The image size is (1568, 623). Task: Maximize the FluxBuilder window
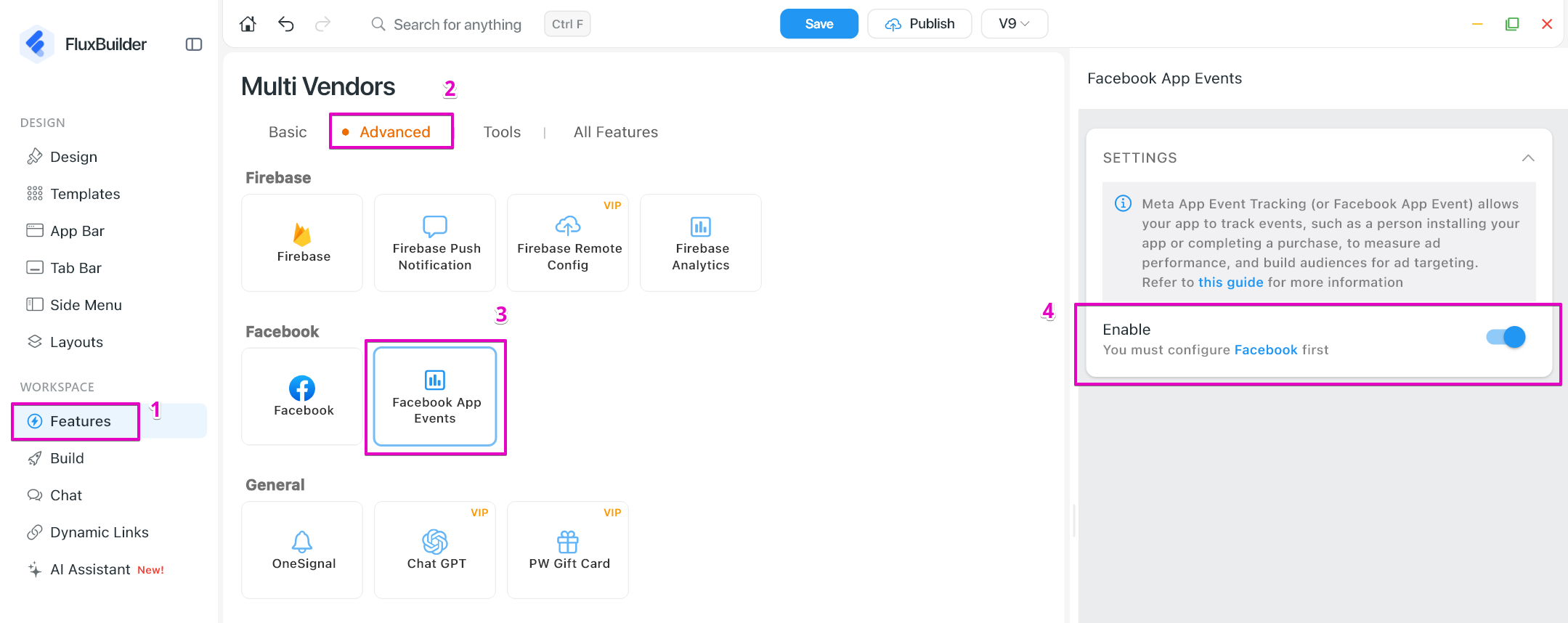tap(1512, 24)
